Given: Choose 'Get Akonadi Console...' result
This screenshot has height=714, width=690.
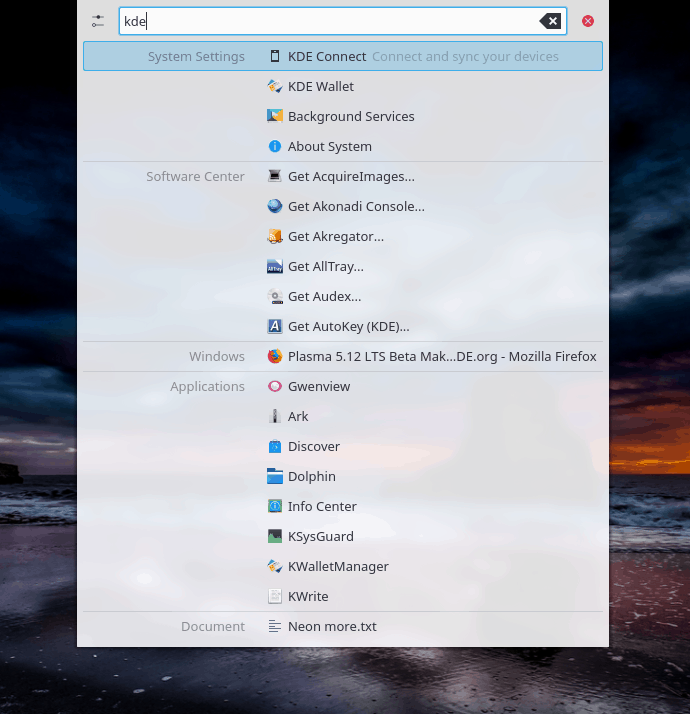Looking at the screenshot, I should (356, 206).
